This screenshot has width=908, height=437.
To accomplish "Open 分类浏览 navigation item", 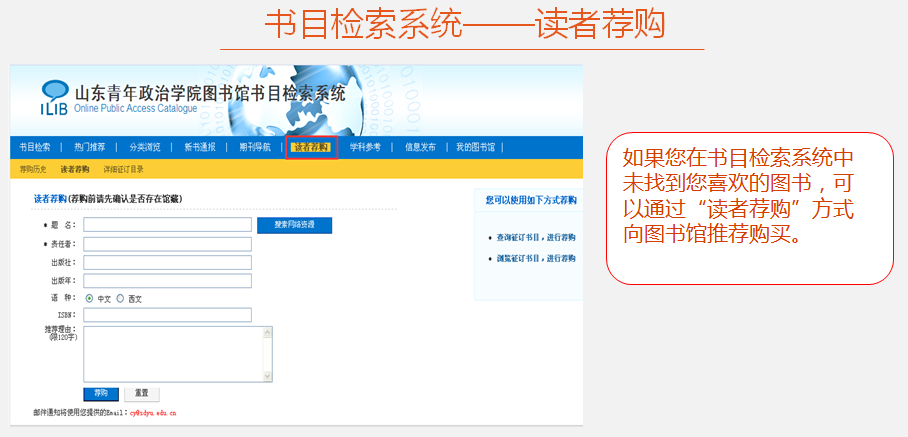I will point(144,147).
